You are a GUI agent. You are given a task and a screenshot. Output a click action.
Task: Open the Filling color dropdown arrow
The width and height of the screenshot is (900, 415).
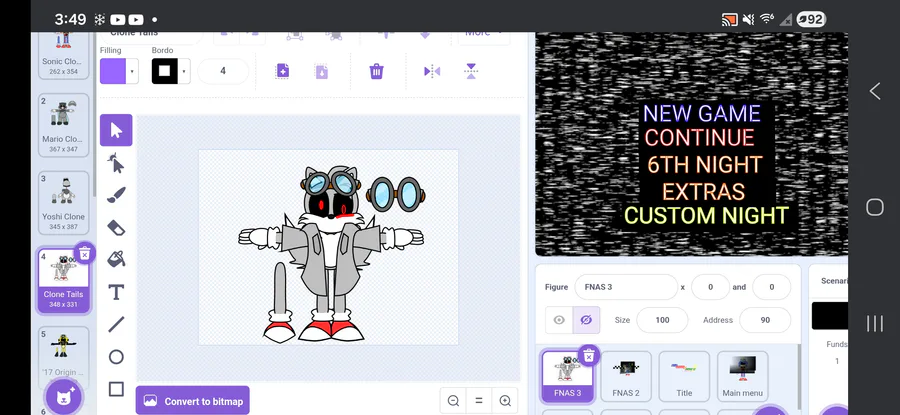click(x=132, y=72)
